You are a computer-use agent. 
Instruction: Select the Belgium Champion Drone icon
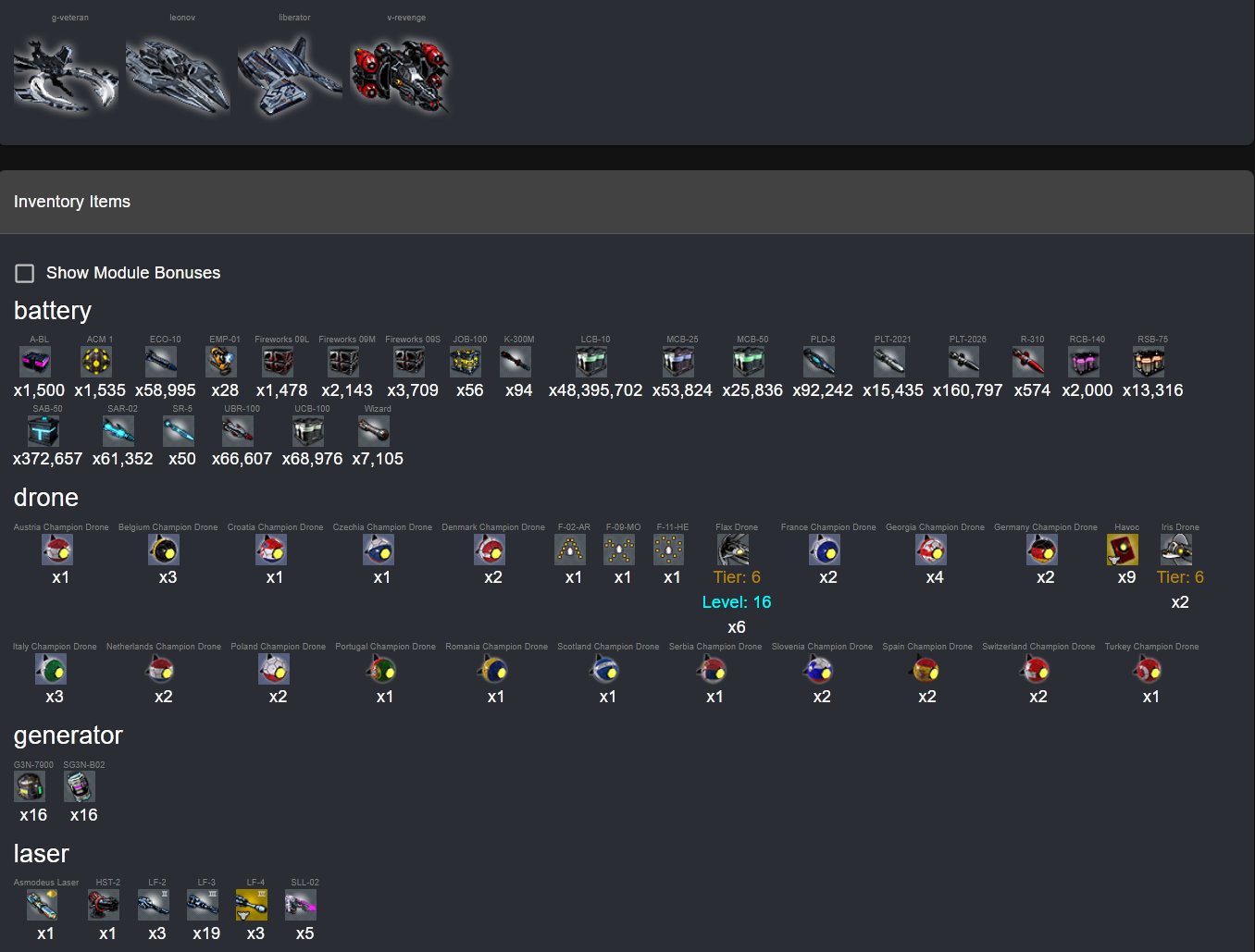pyautogui.click(x=164, y=550)
